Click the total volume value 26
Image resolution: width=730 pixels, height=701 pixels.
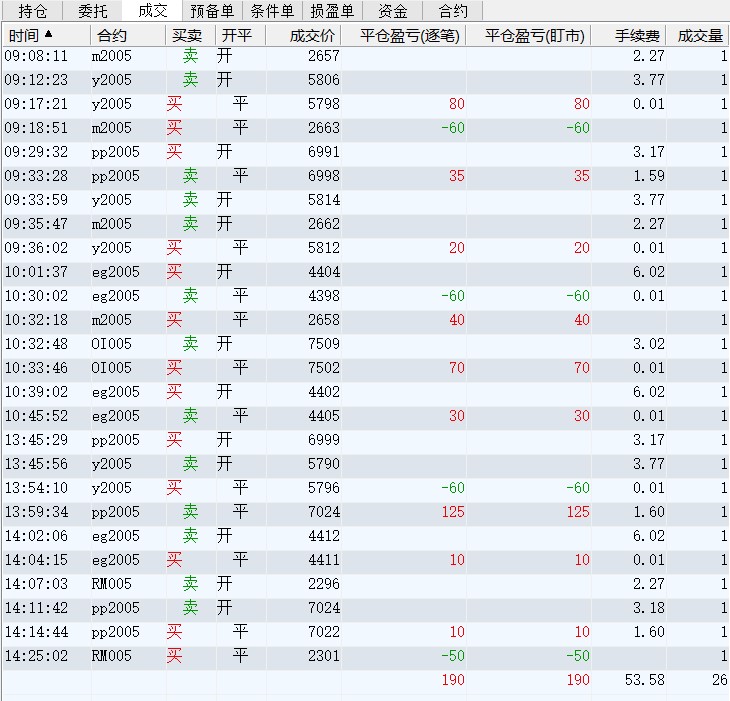(x=719, y=680)
